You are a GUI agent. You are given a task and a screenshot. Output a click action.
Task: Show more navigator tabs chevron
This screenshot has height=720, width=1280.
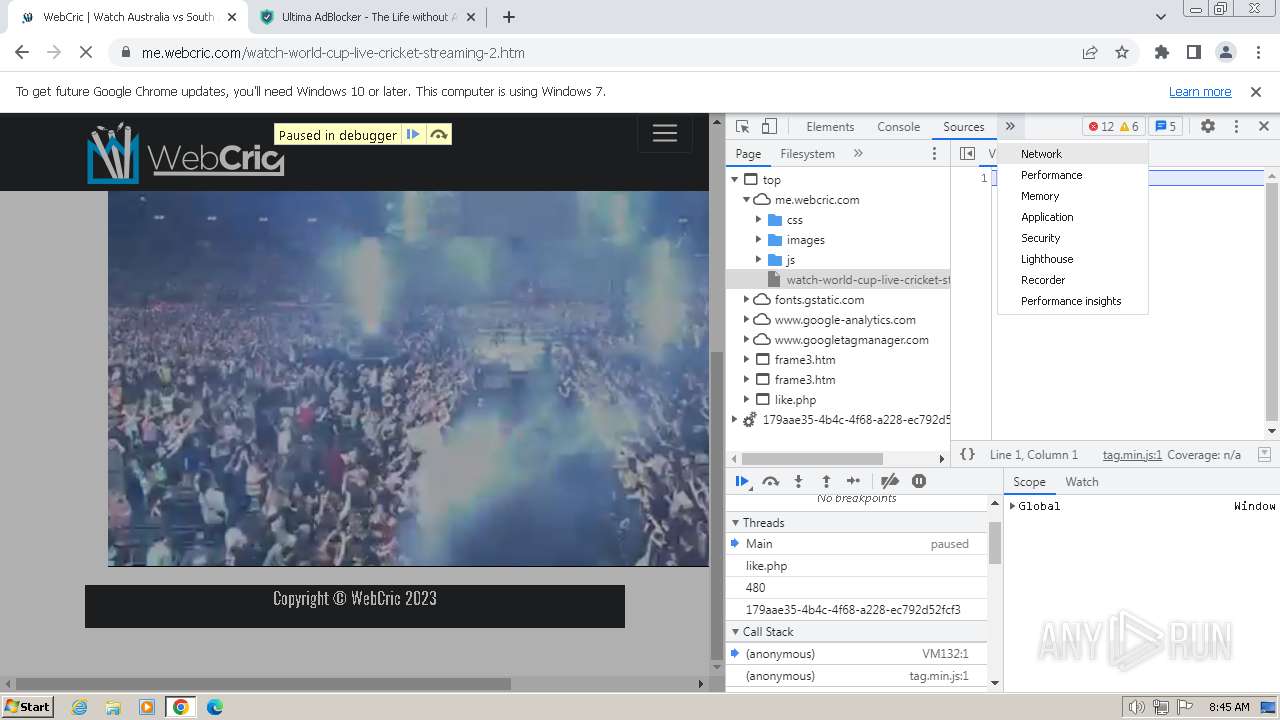point(858,154)
